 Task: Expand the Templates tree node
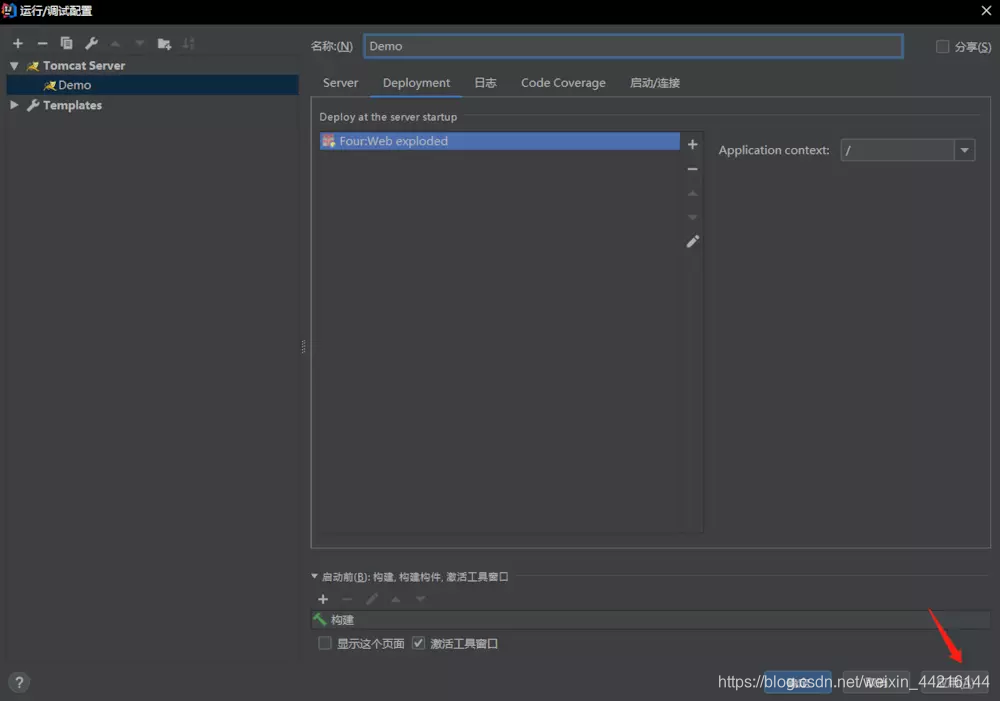(x=14, y=105)
